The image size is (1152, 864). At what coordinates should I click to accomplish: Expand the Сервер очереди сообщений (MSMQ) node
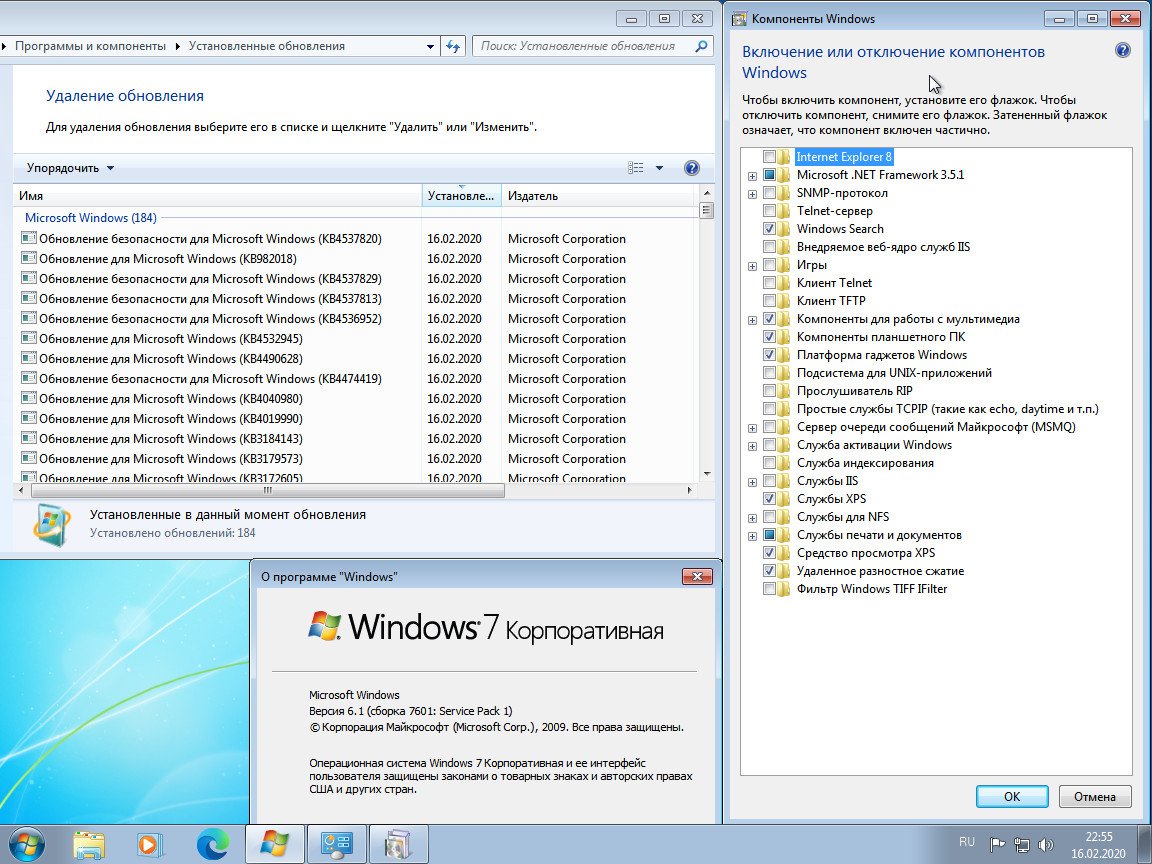752,428
